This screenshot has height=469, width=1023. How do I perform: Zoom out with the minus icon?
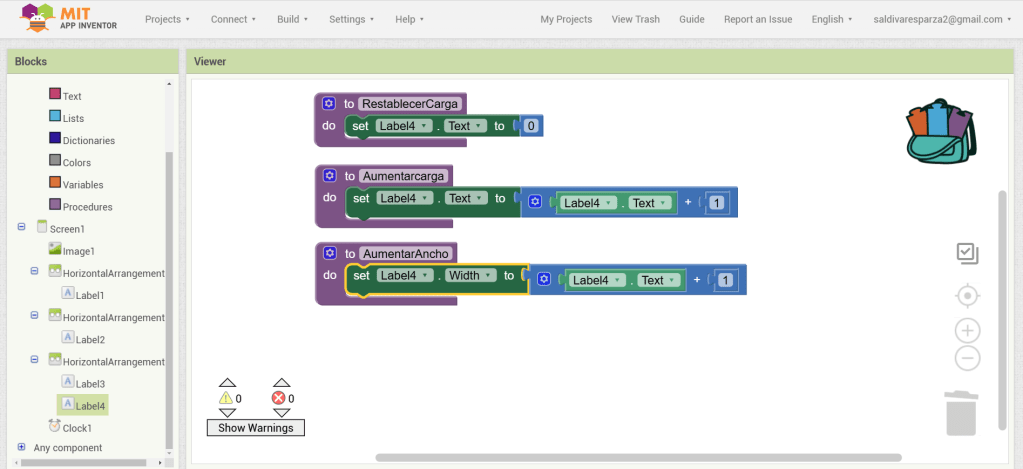point(967,359)
